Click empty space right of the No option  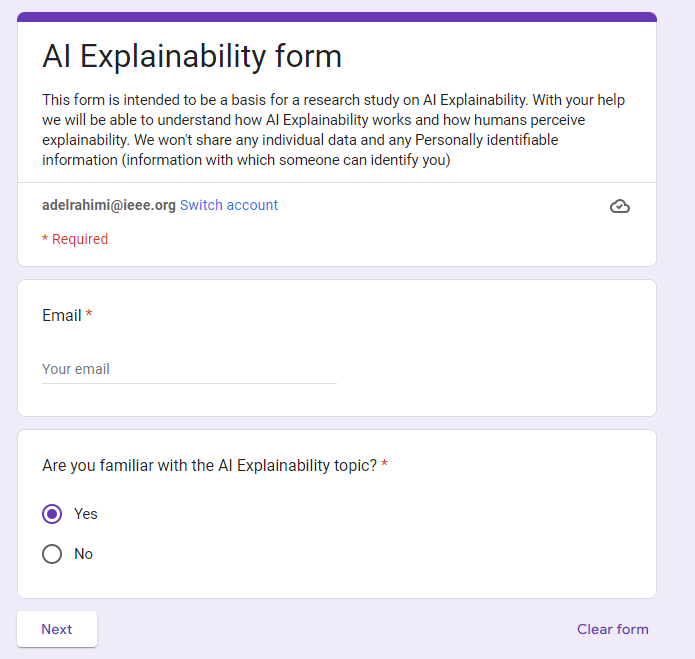coord(400,554)
